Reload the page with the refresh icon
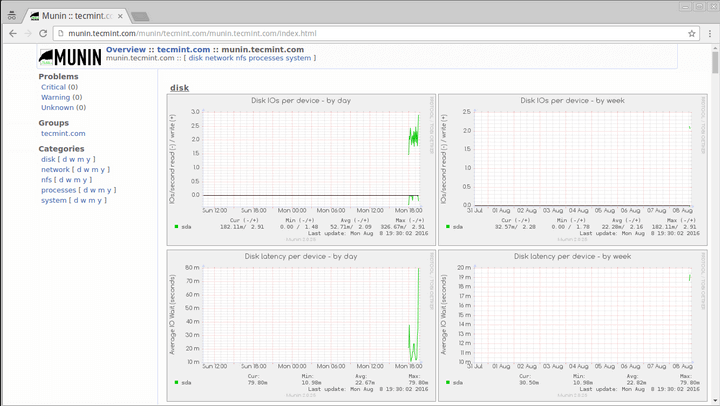The image size is (720, 406). click(43, 33)
